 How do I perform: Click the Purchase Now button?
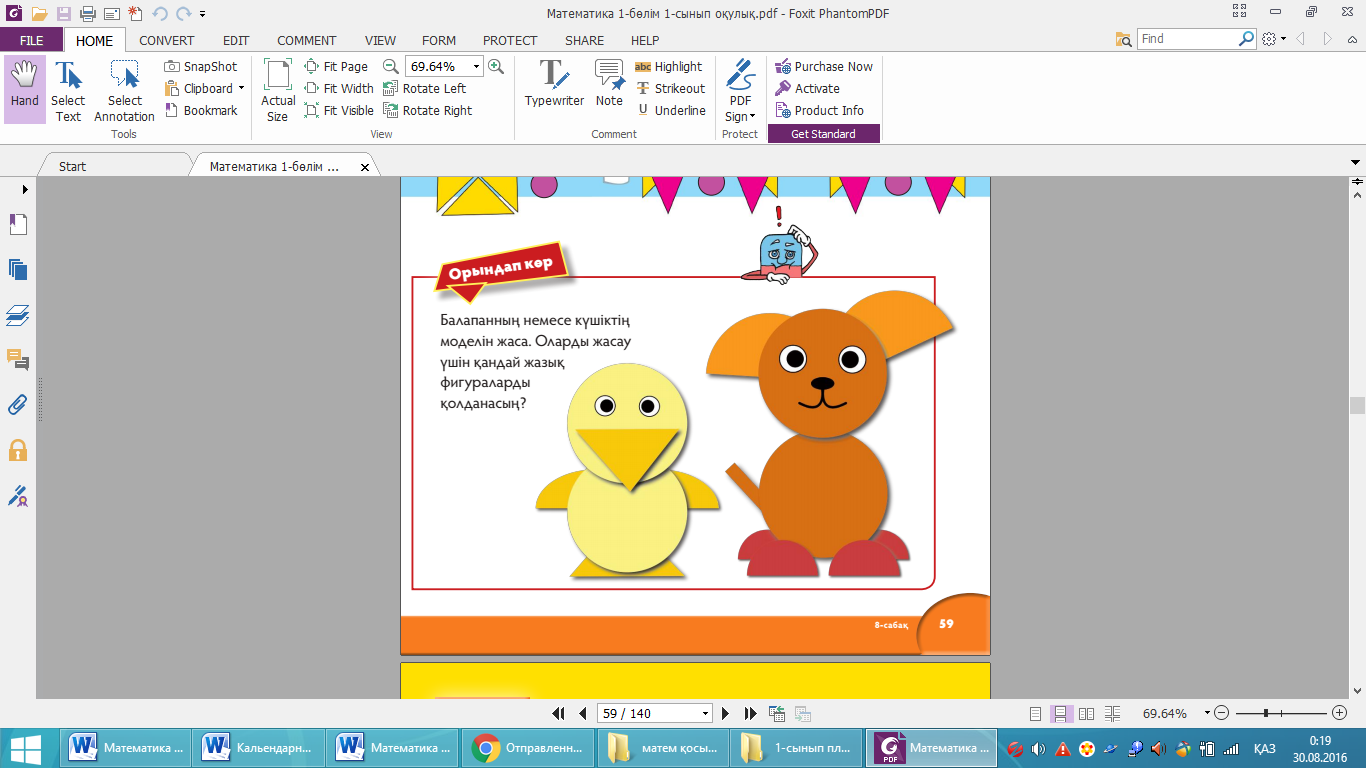(824, 66)
